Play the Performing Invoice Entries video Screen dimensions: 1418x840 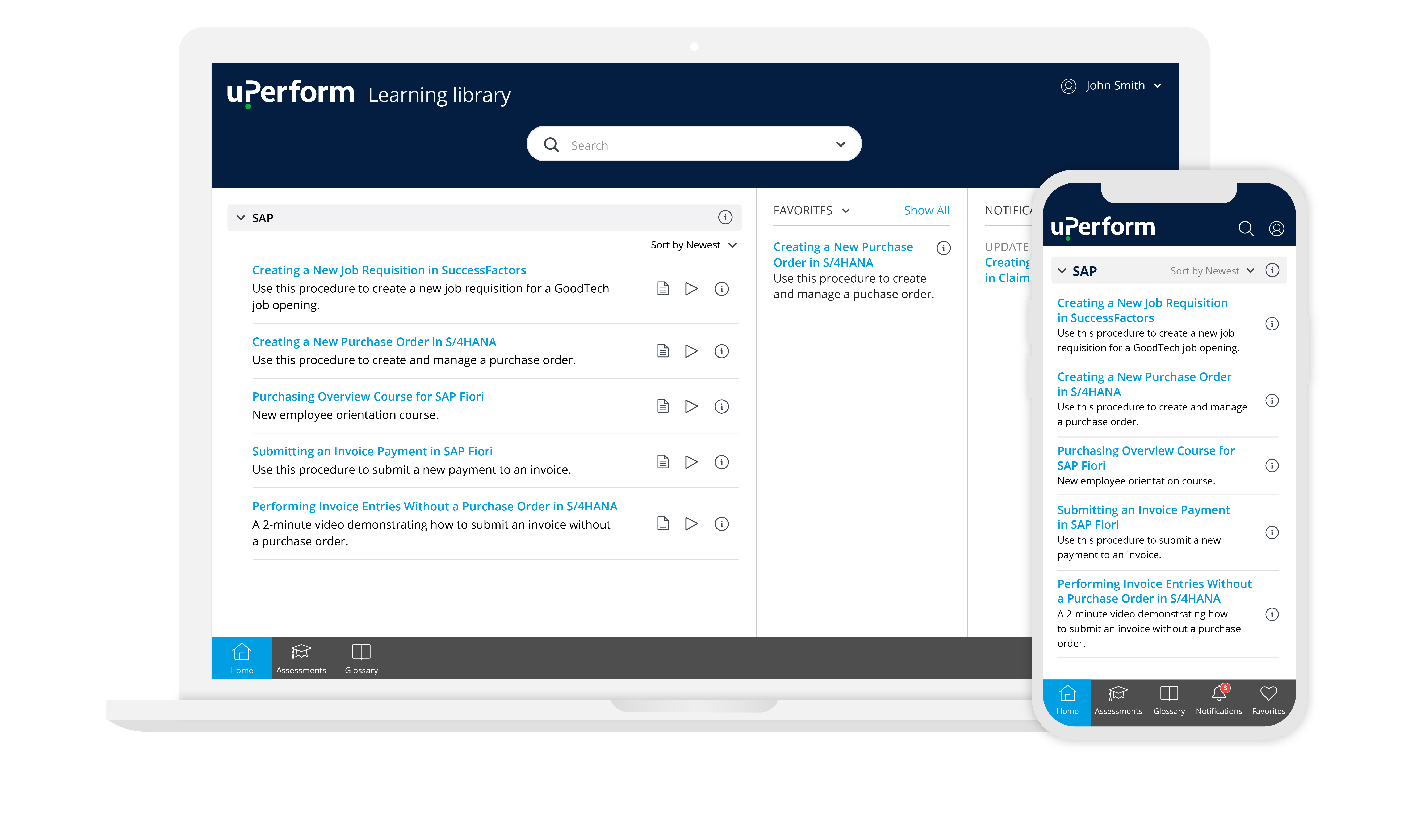click(691, 524)
